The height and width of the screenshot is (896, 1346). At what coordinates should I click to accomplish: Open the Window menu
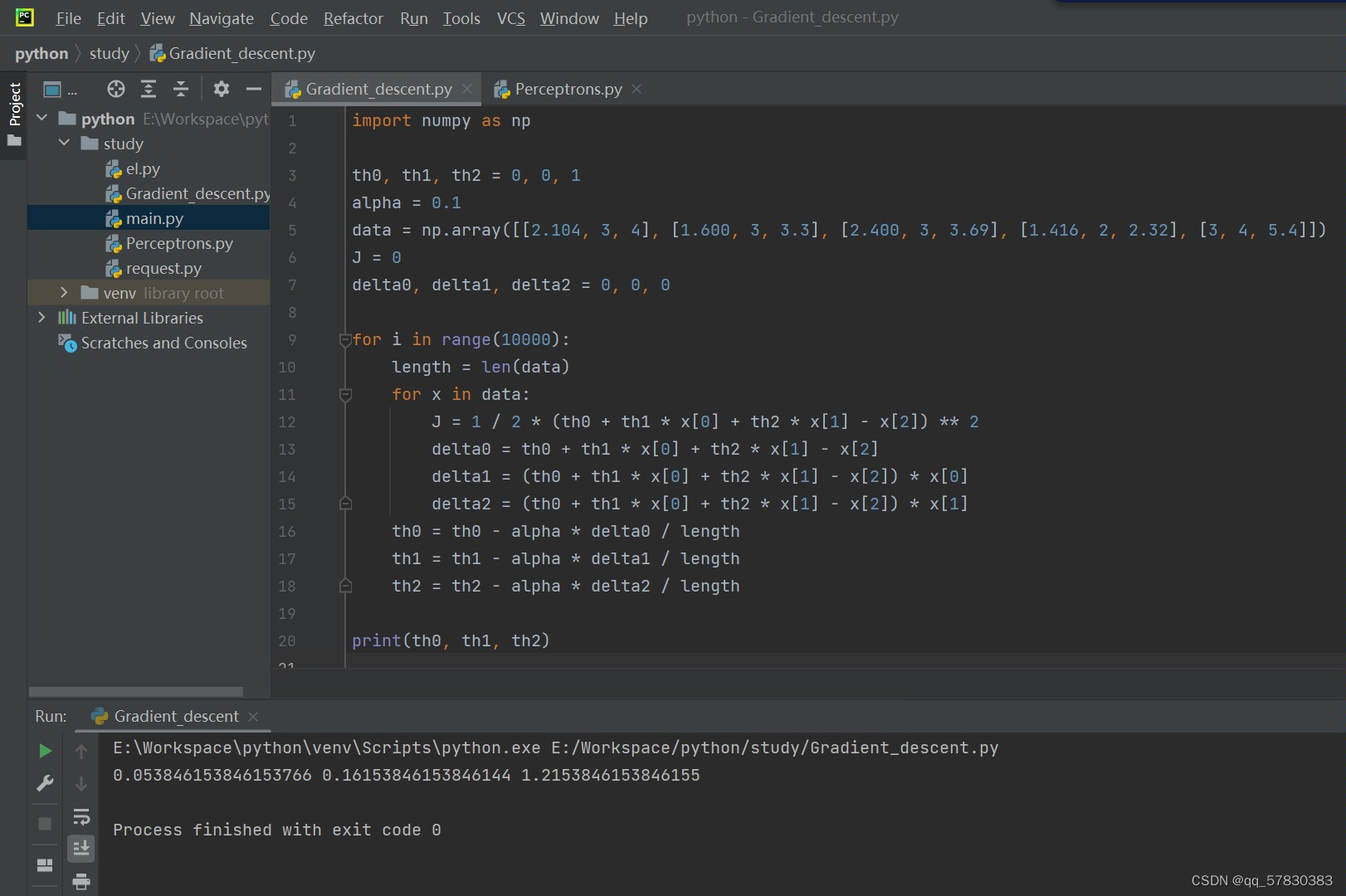pos(569,18)
